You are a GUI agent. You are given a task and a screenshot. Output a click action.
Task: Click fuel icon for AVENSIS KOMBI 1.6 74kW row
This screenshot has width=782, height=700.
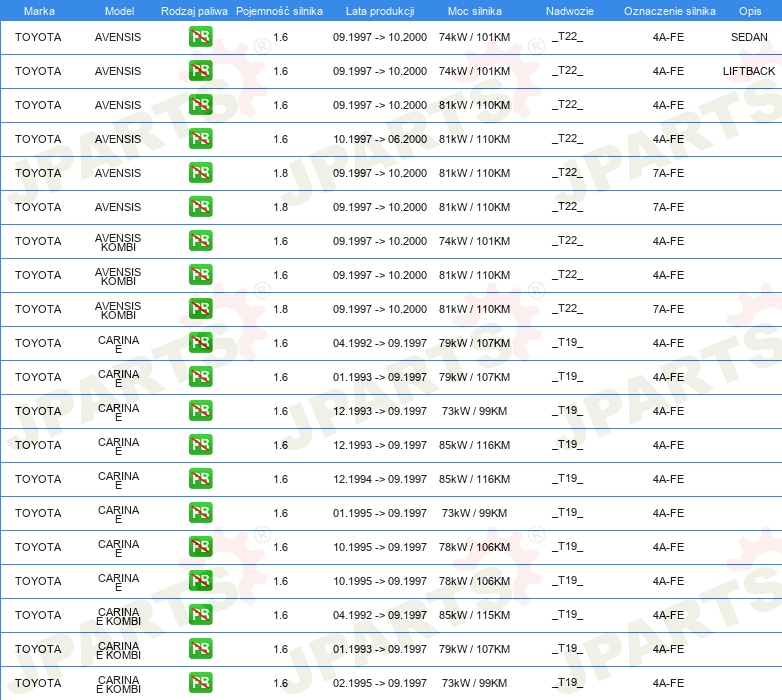200,241
